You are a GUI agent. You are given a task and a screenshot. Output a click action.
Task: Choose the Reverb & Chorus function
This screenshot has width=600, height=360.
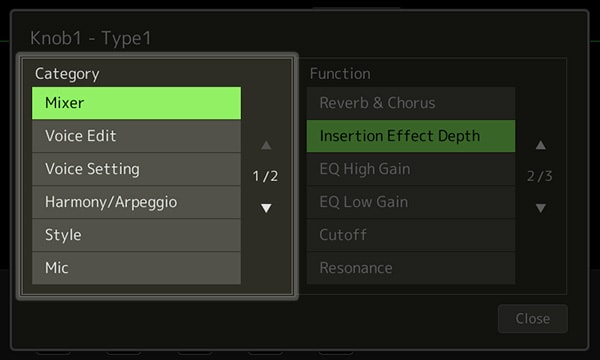click(411, 103)
